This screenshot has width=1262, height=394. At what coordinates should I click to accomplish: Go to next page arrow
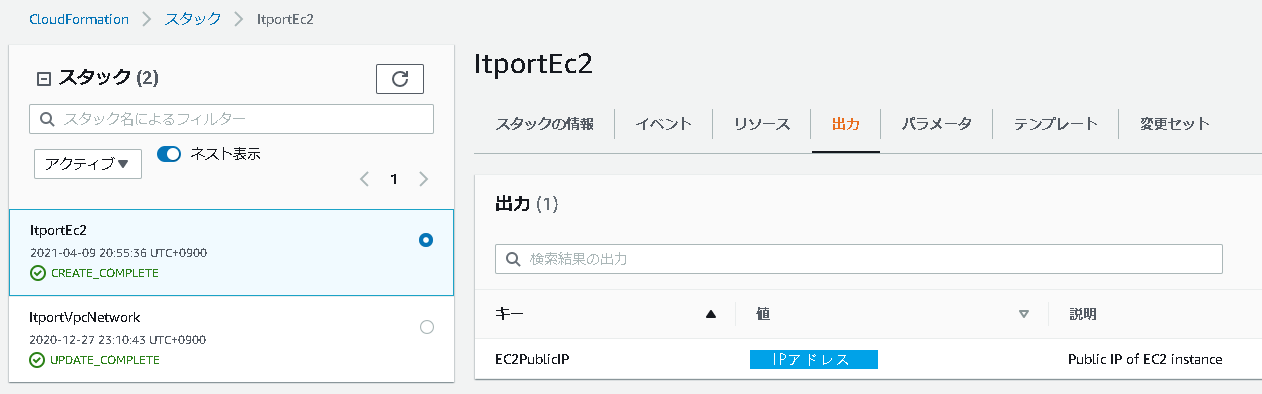(x=424, y=179)
